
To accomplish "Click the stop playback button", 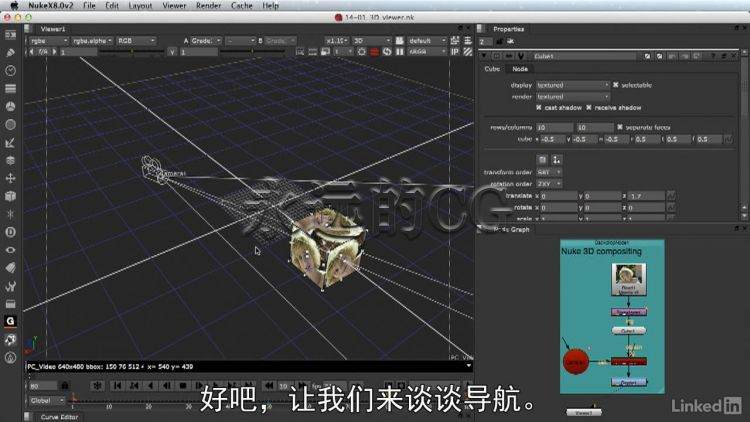I will point(182,386).
